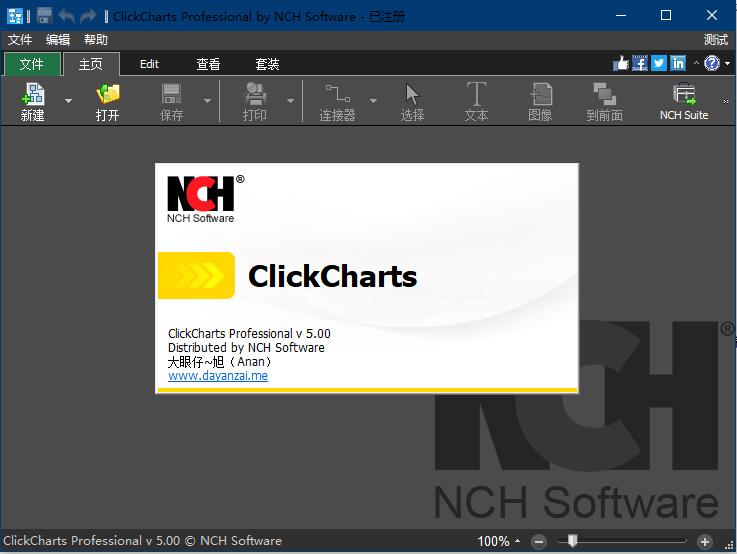737x554 pixels.
Task: Share via the Facebook icon
Action: pyautogui.click(x=640, y=63)
